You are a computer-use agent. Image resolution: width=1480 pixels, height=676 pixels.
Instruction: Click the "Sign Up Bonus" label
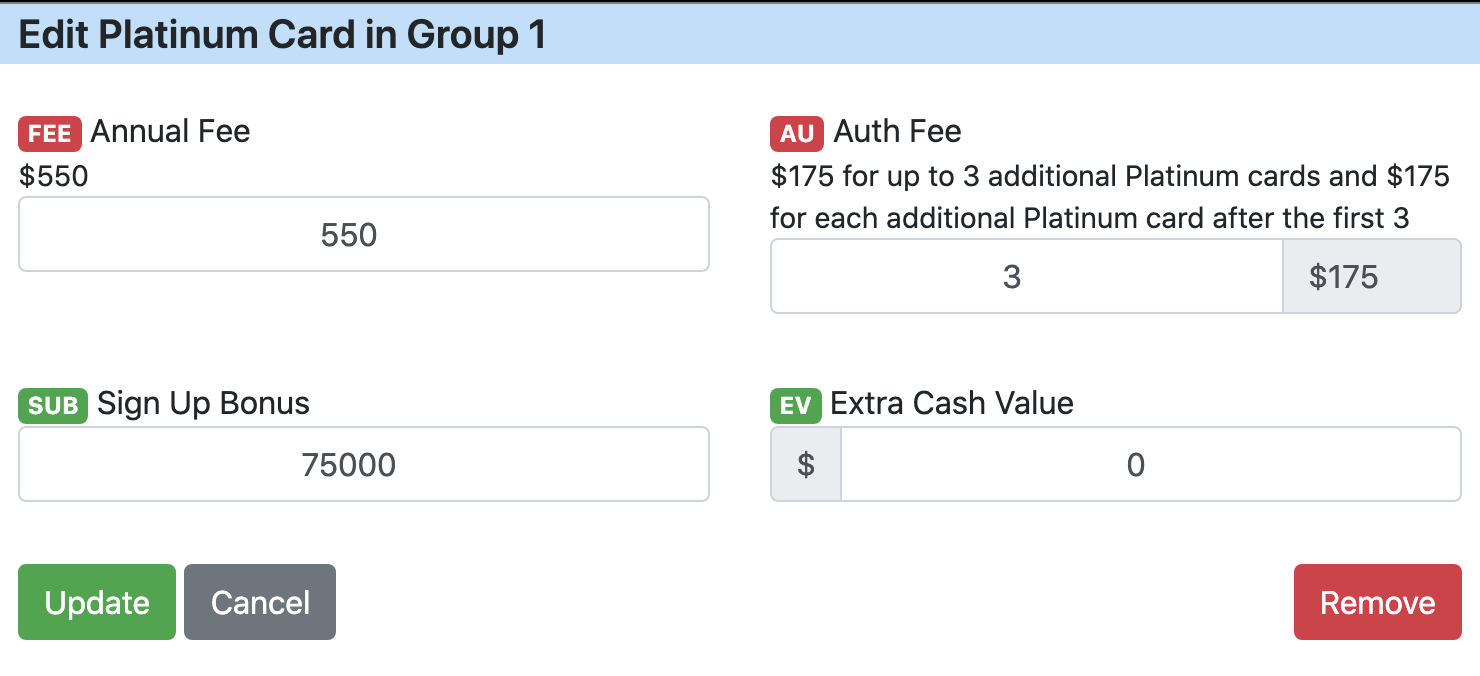point(204,403)
